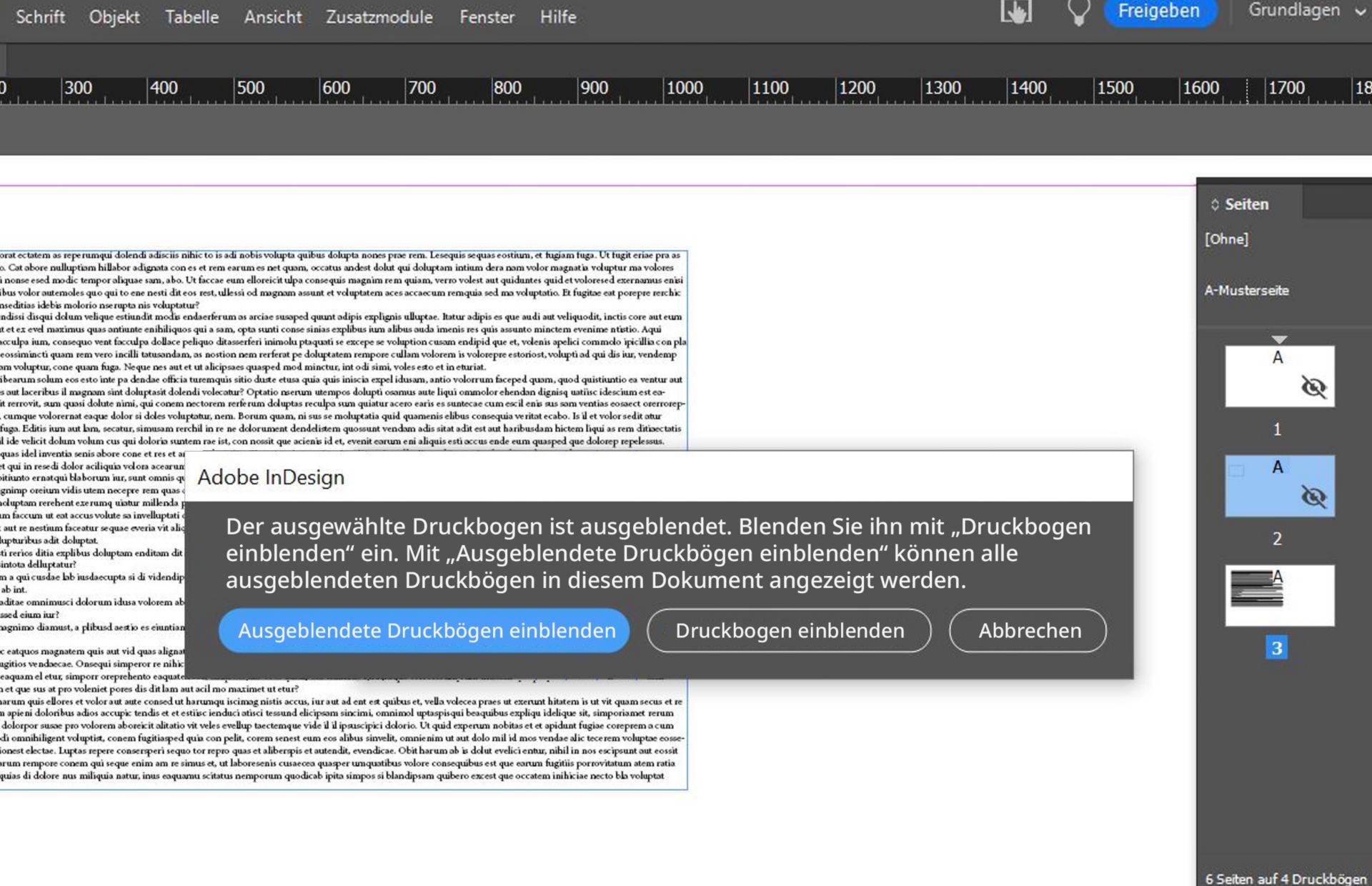Select the [Ohne] master entry

(x=1226, y=239)
